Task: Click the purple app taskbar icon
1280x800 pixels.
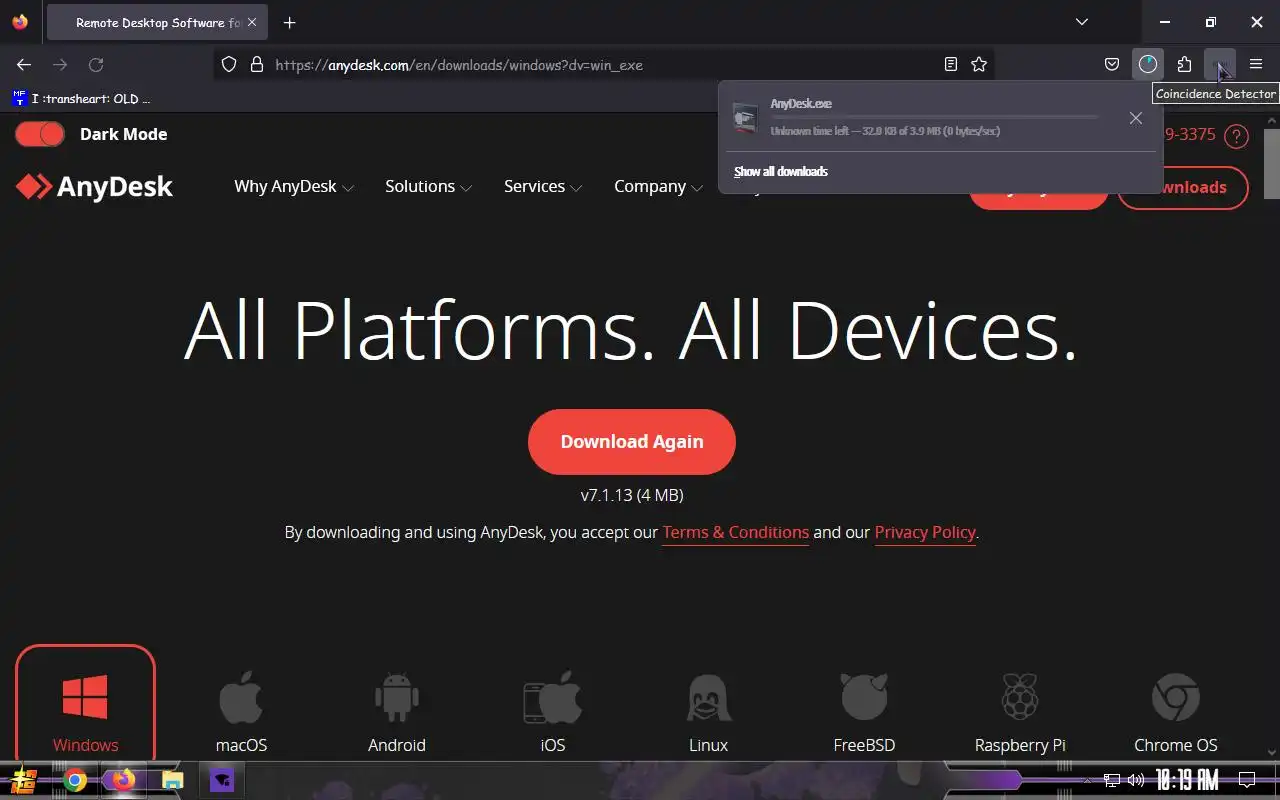Action: coord(222,780)
